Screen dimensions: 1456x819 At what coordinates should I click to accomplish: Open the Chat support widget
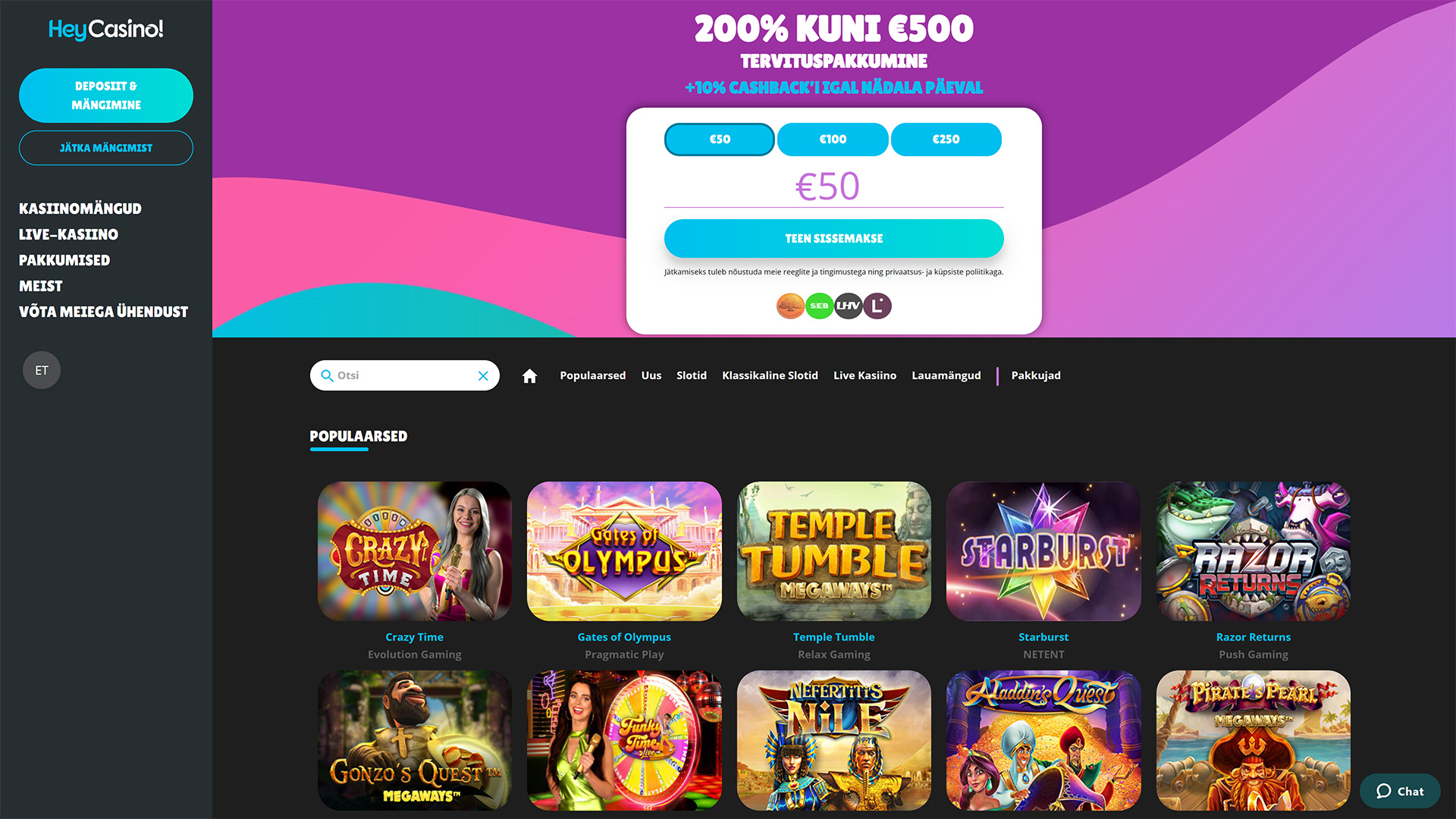(1399, 791)
